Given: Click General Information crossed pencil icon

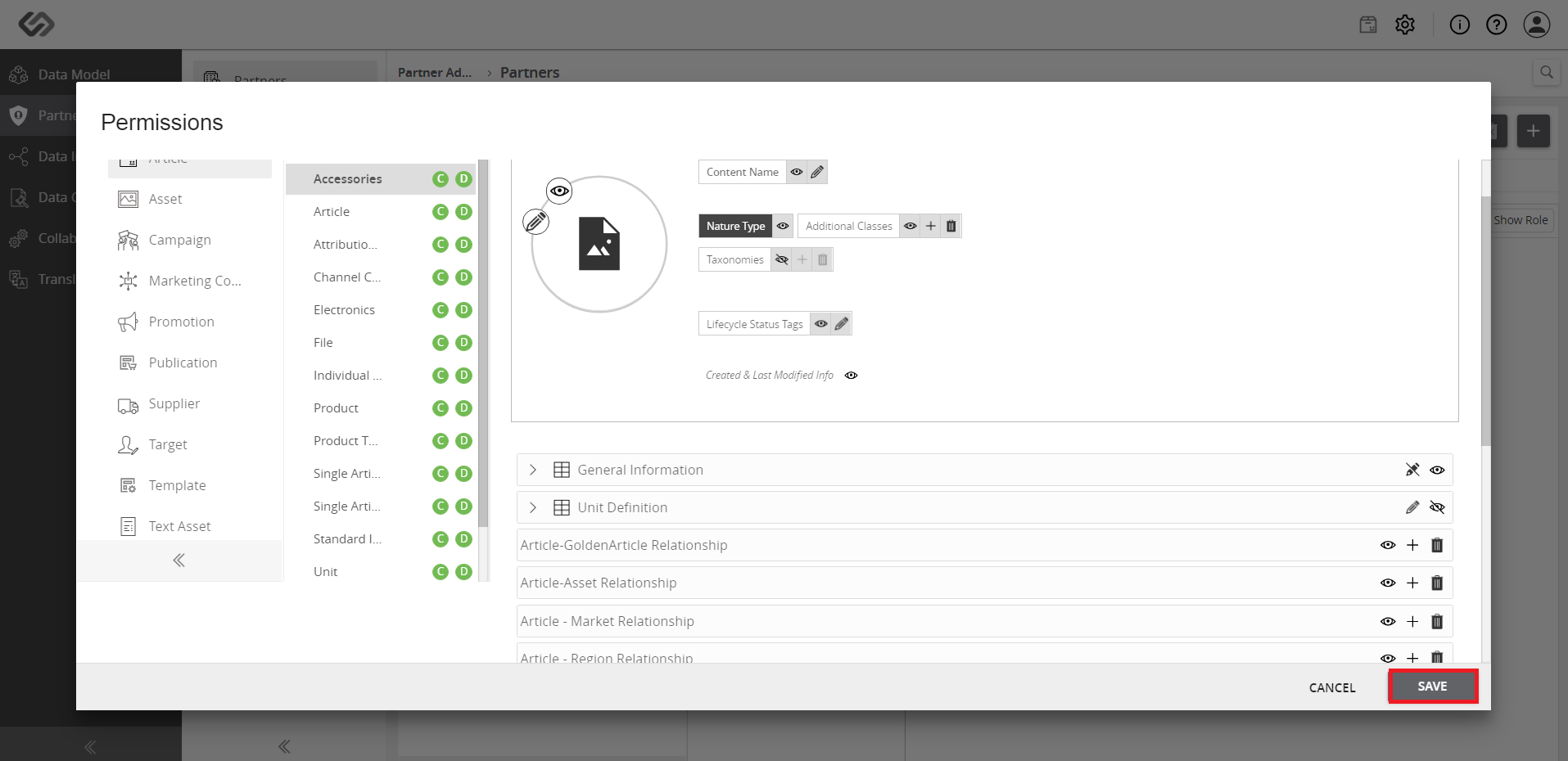Looking at the screenshot, I should pos(1412,470).
